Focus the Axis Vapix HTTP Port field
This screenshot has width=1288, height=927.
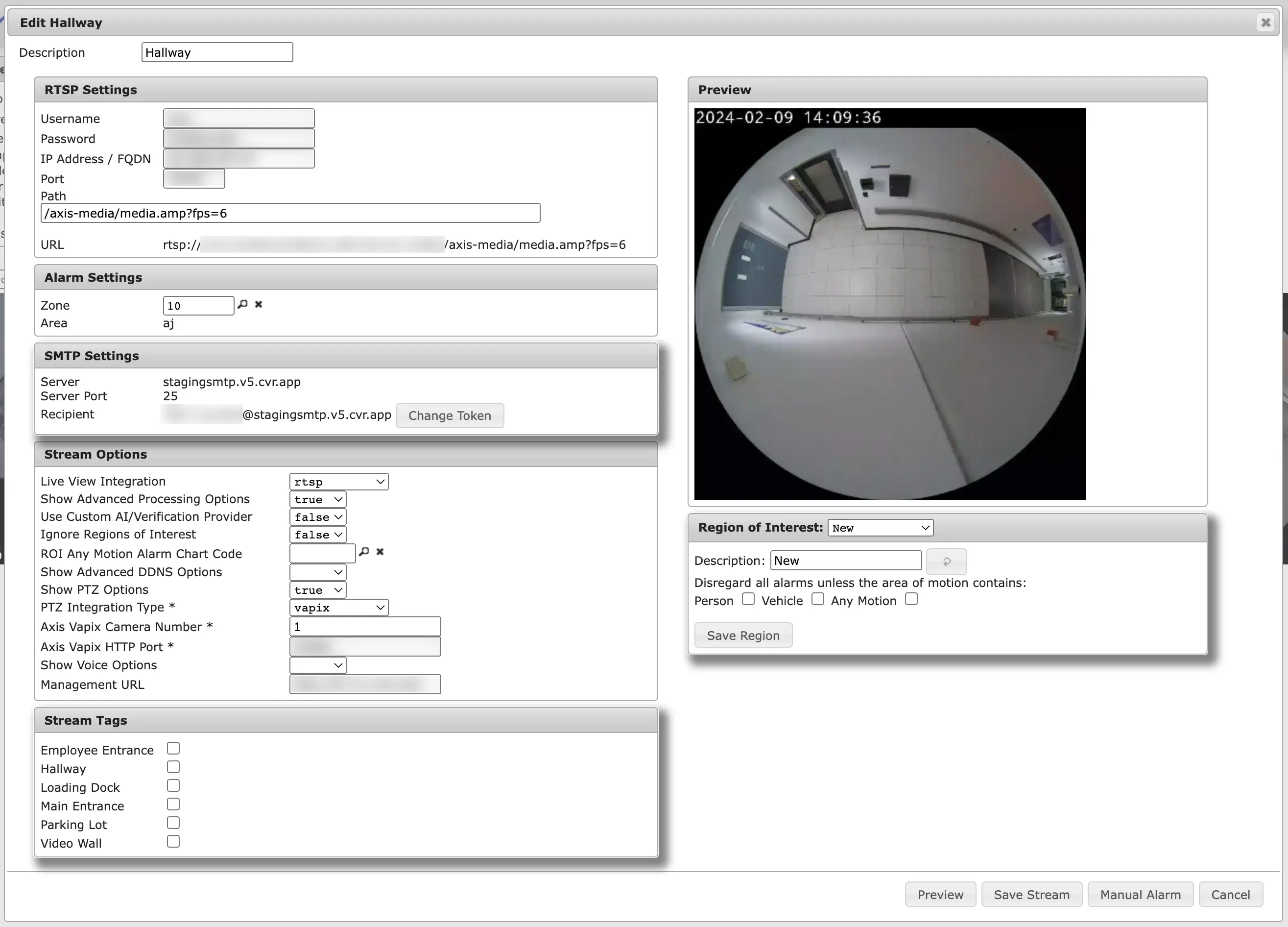pos(364,646)
